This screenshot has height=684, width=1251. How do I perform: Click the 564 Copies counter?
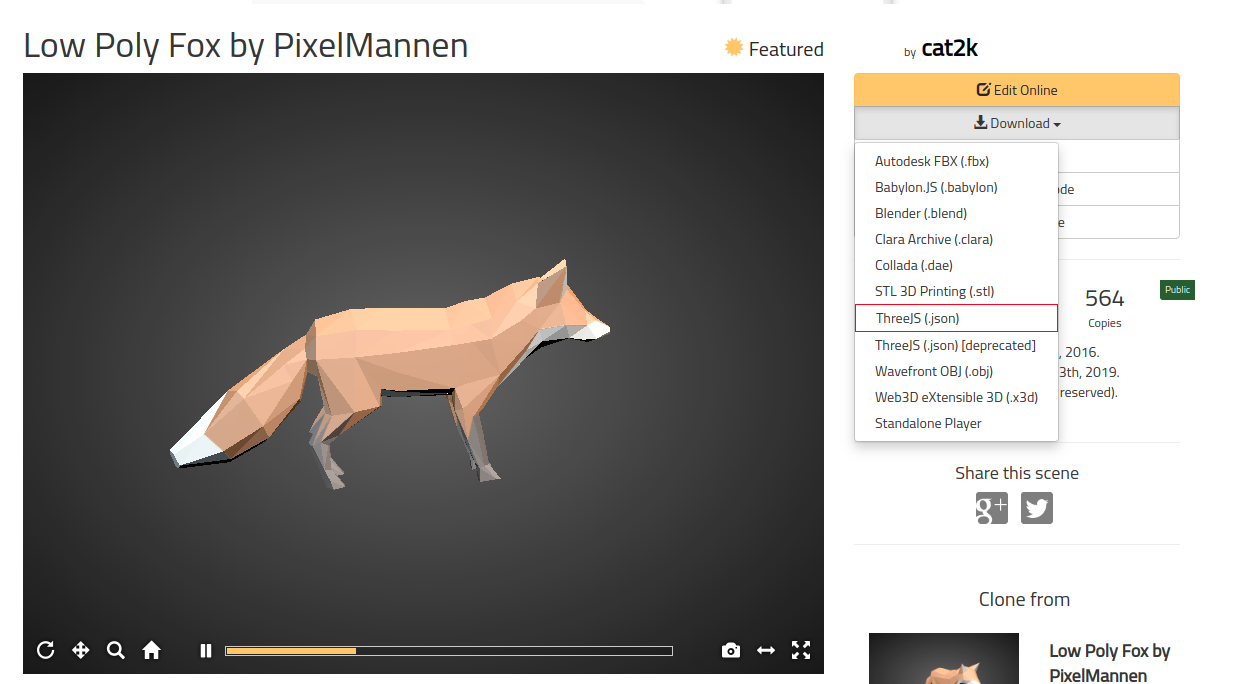point(1104,307)
